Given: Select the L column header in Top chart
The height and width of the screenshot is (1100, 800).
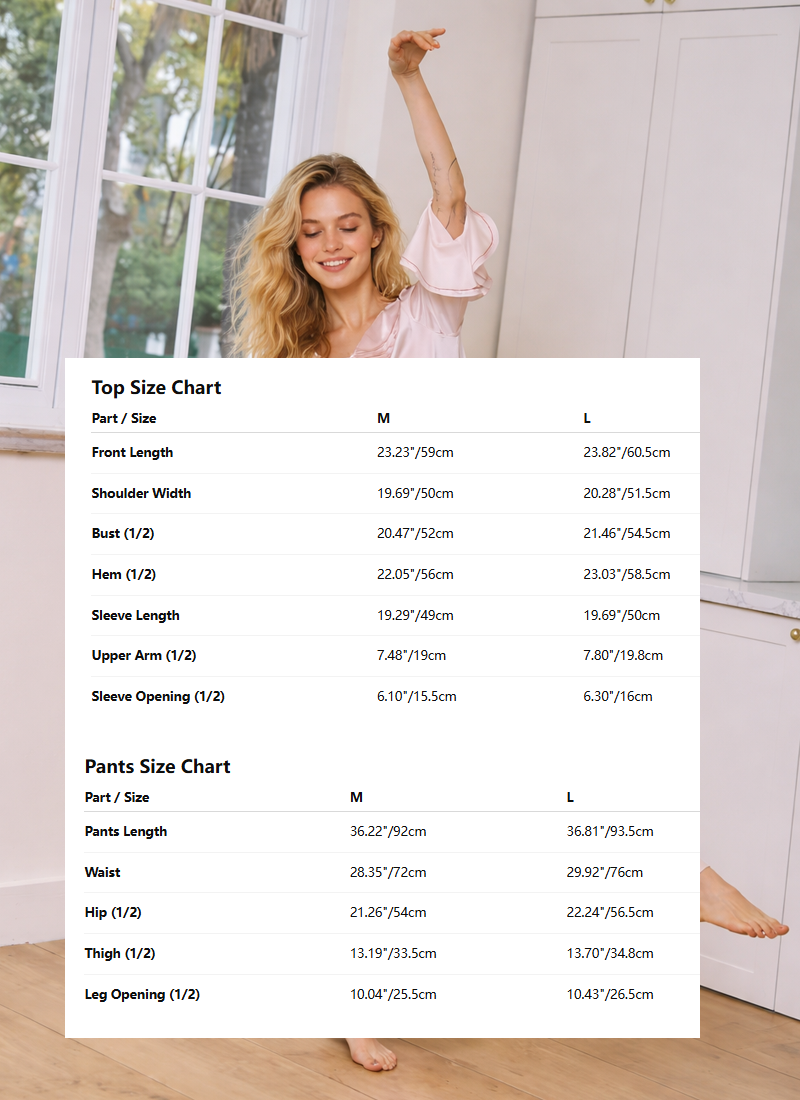Looking at the screenshot, I should [587, 418].
